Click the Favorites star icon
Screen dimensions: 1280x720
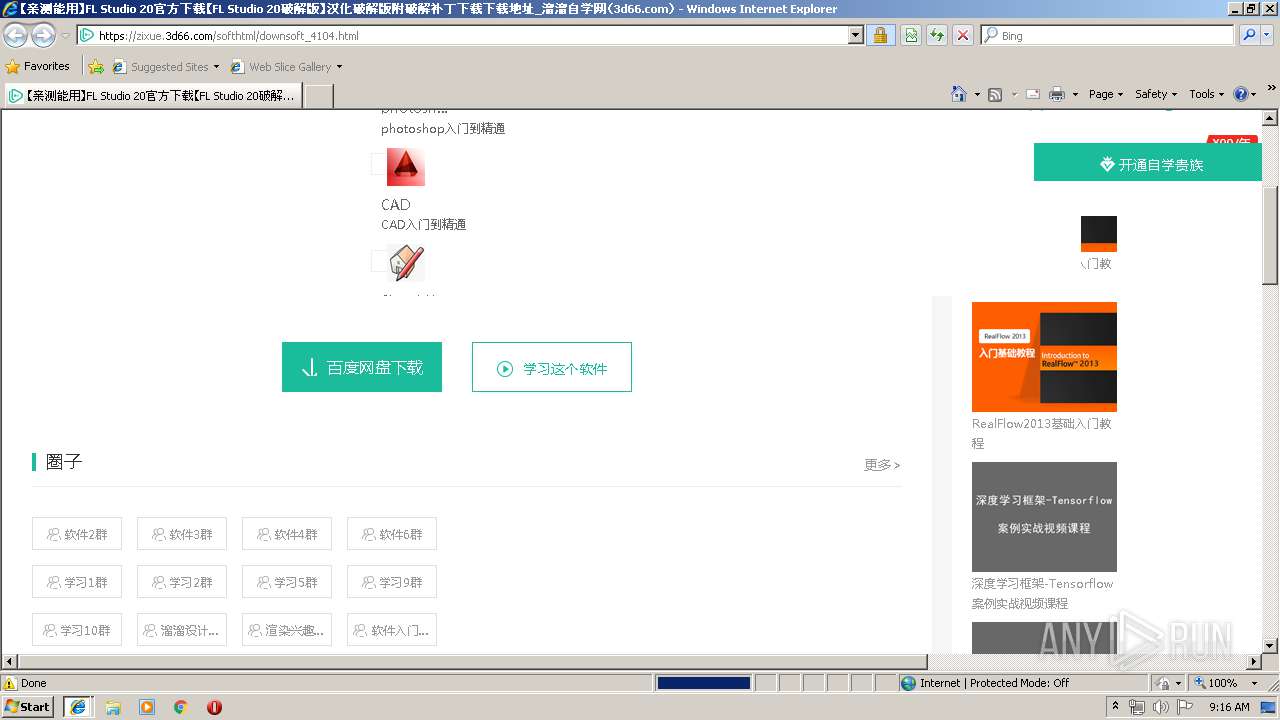[x=13, y=66]
